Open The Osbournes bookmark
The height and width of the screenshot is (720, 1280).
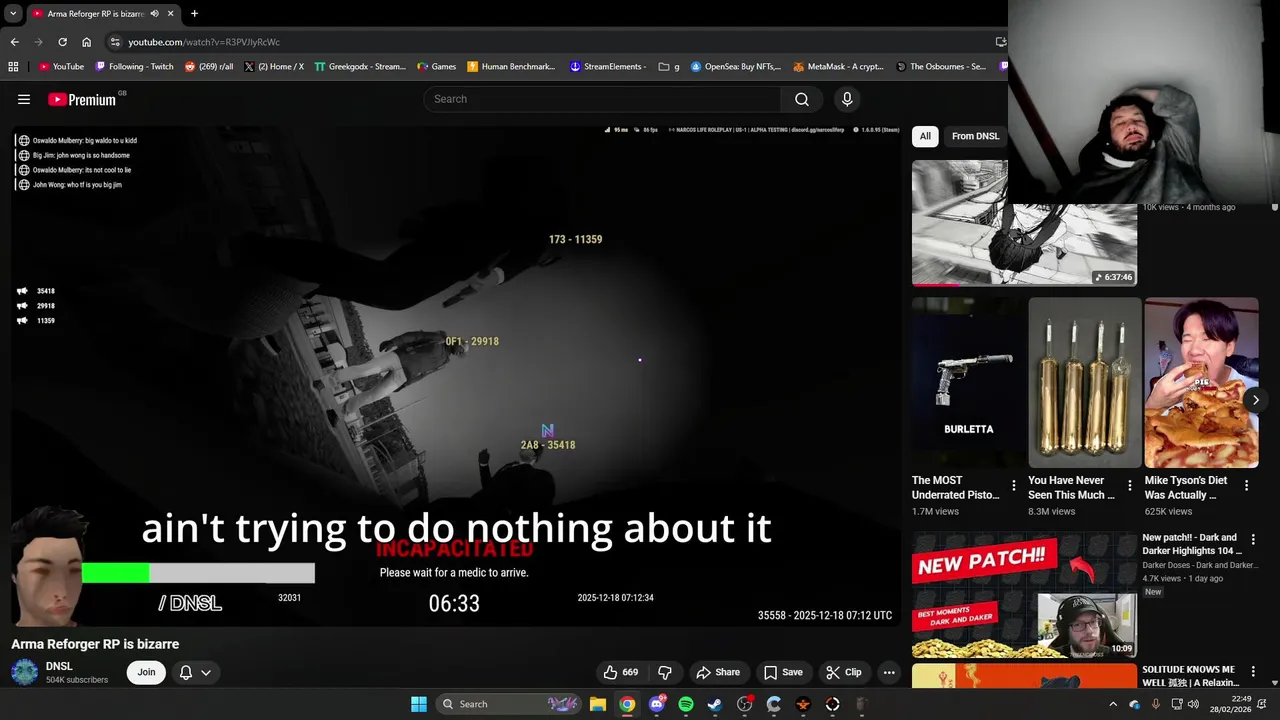(x=941, y=67)
